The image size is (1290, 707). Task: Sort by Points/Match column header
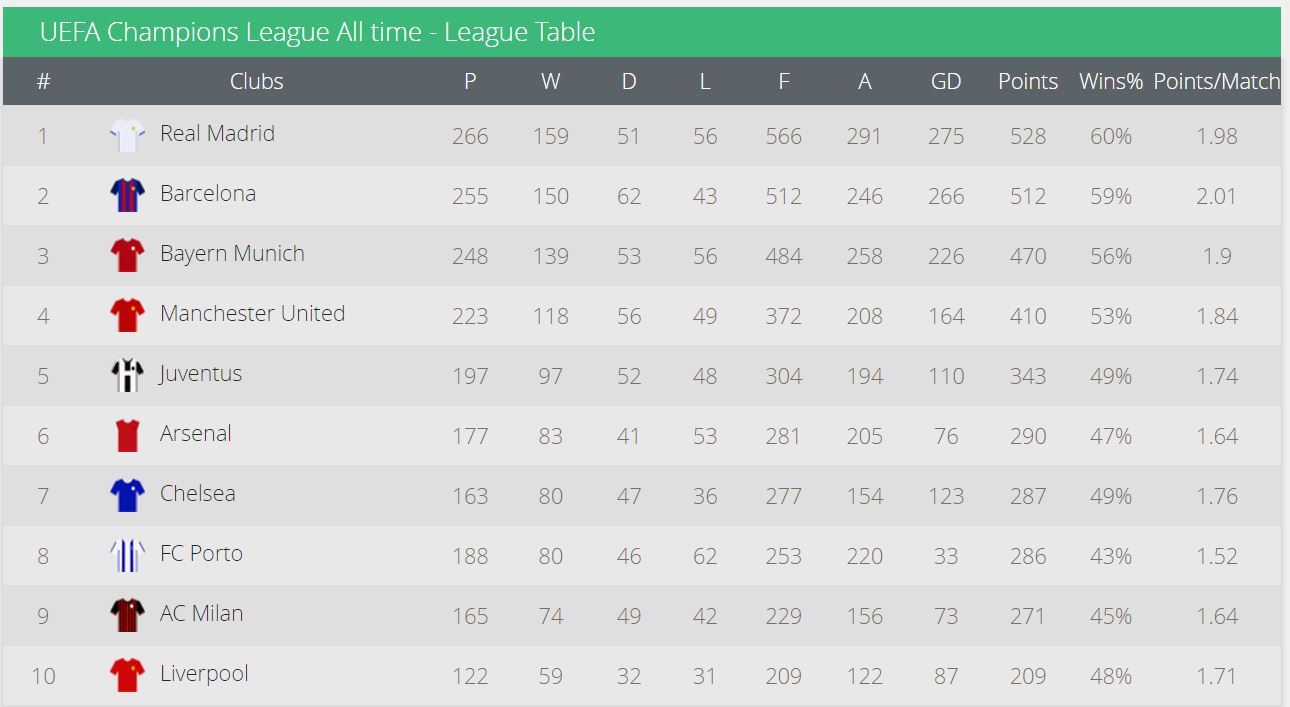click(1216, 82)
